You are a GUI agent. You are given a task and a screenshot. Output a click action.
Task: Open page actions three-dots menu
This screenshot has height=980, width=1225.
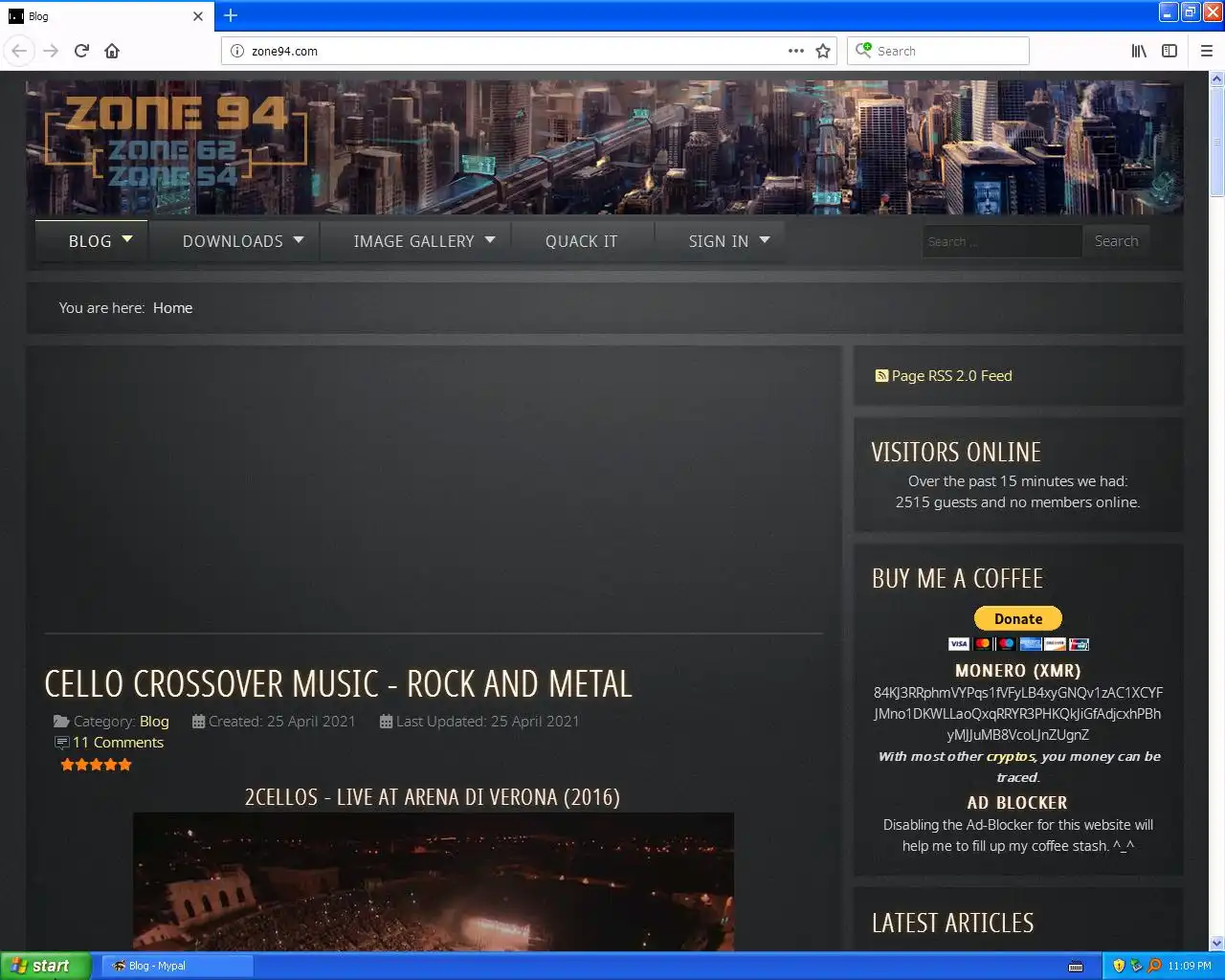click(796, 51)
